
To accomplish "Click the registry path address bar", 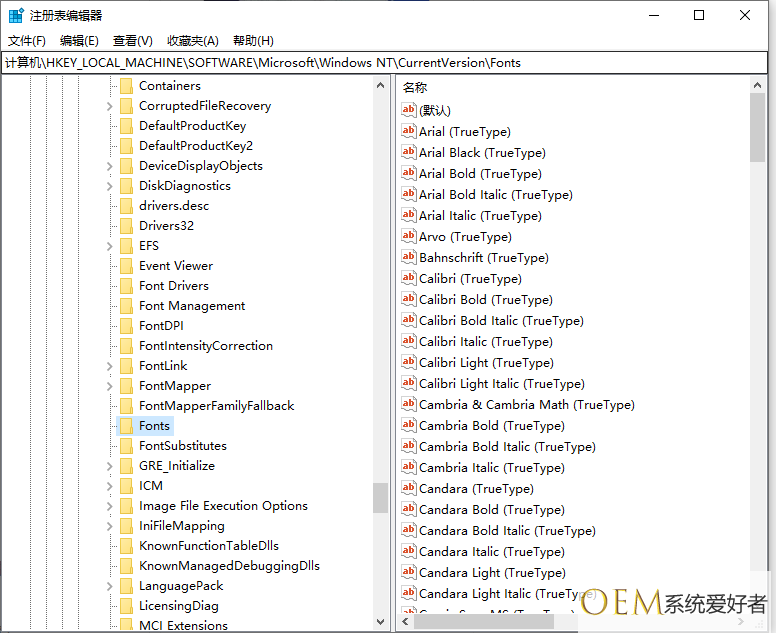I will tap(387, 62).
